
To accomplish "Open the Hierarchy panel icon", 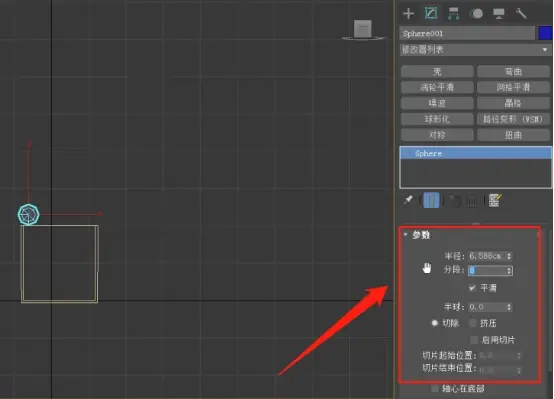I will click(453, 13).
